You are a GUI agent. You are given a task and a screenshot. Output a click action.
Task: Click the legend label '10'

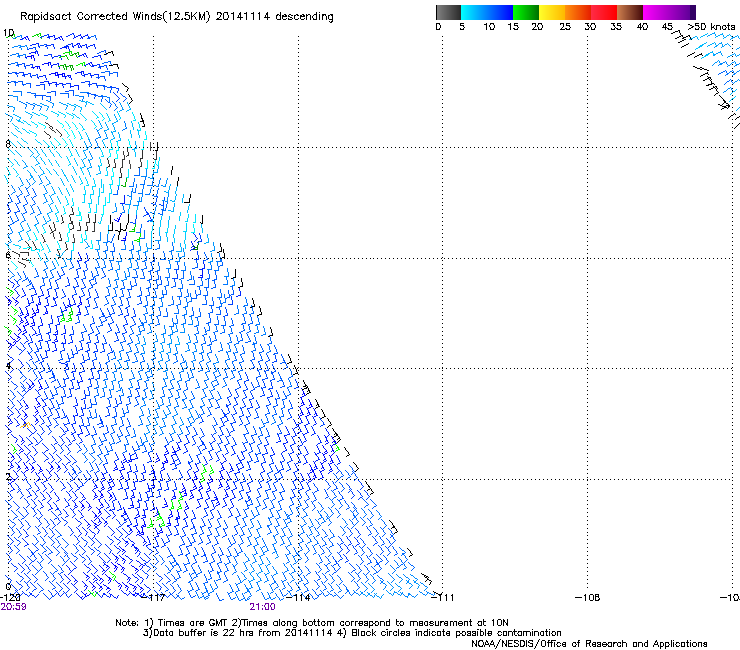click(489, 27)
